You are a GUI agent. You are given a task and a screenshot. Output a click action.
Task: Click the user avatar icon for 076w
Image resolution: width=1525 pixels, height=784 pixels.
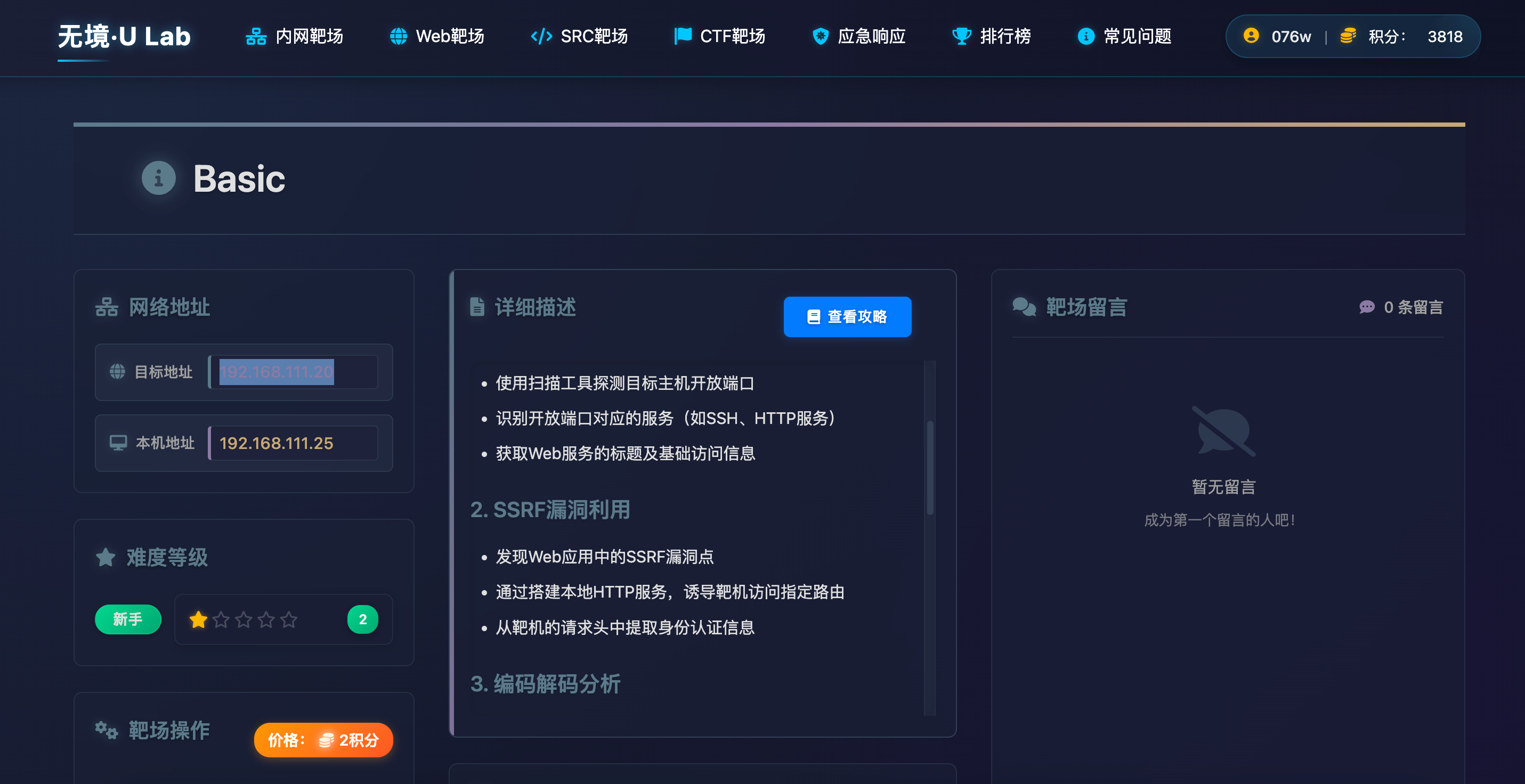[1251, 36]
